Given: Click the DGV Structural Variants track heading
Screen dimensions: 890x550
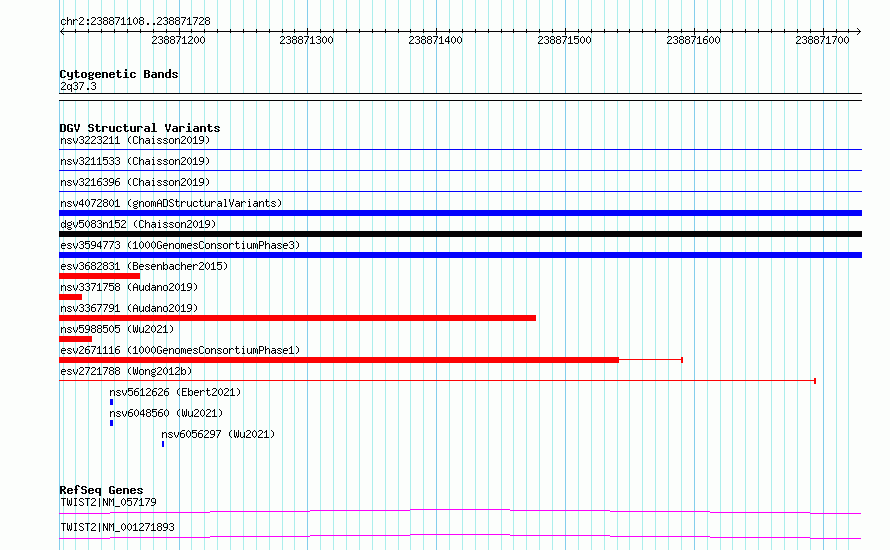Looking at the screenshot, I should click(140, 128).
